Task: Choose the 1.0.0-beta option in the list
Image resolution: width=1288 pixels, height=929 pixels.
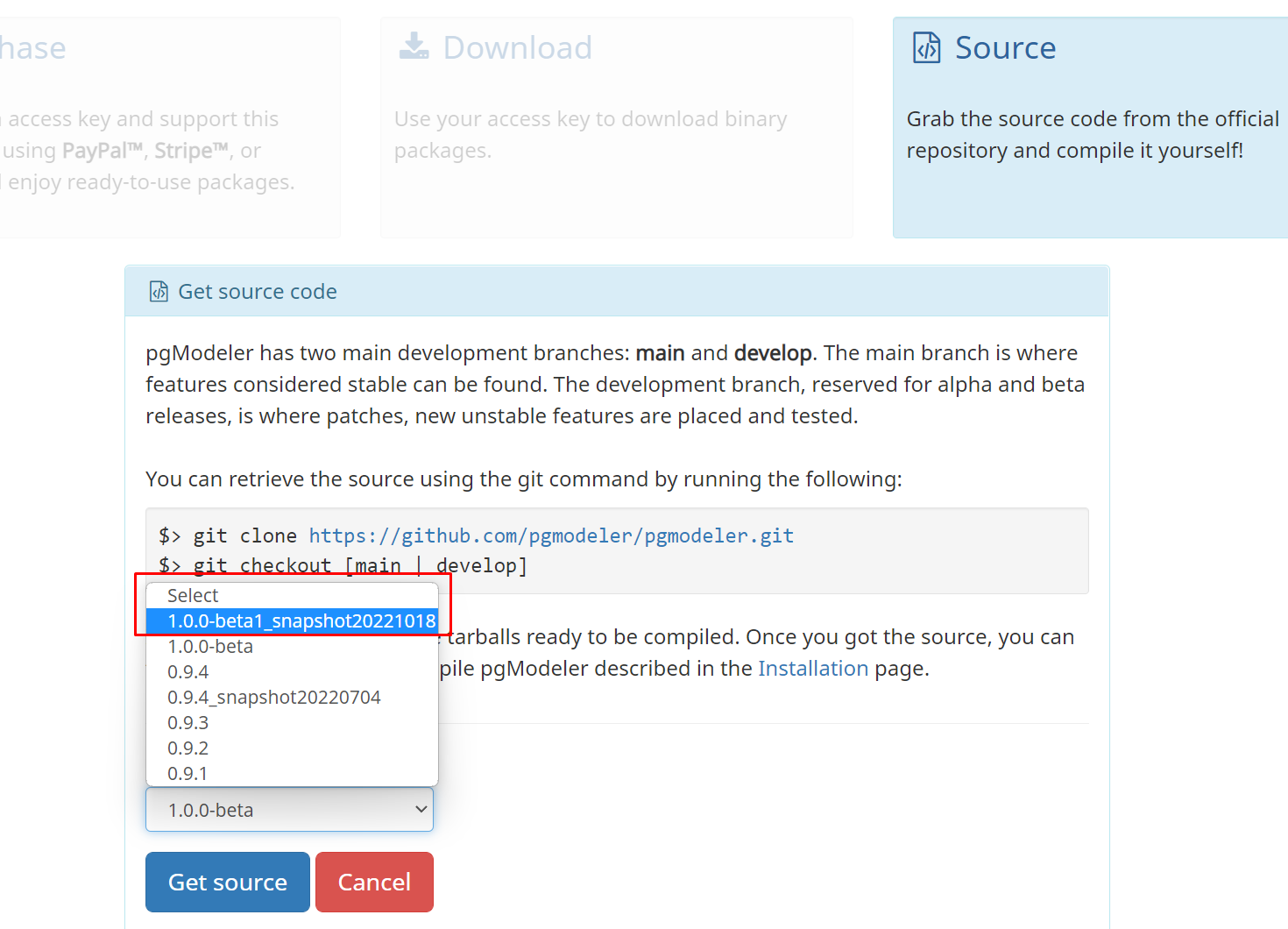Action: (292, 647)
